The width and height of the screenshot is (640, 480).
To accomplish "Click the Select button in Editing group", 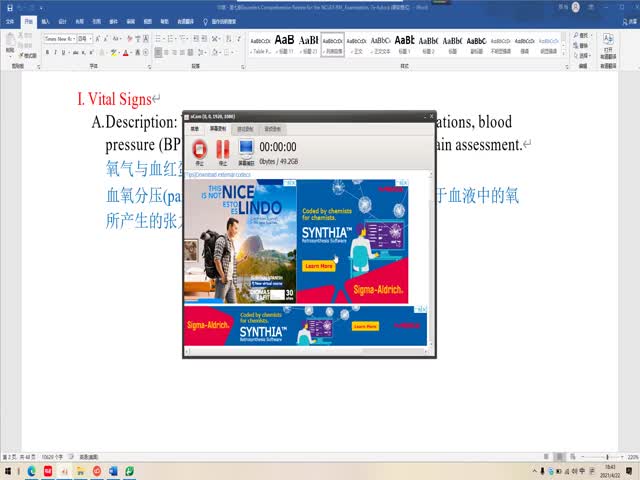I will (582, 56).
